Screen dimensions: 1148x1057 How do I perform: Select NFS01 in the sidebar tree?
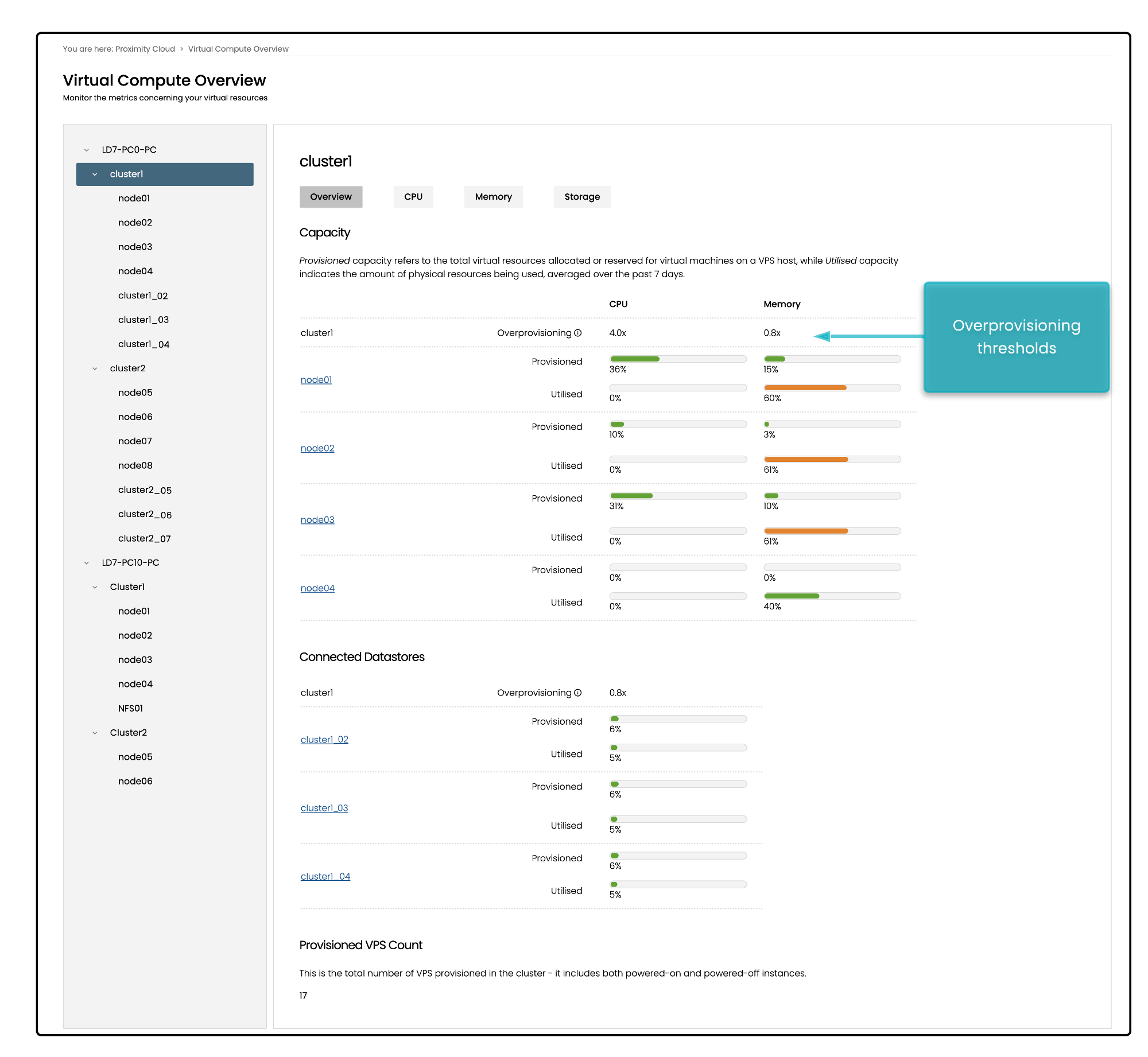130,709
